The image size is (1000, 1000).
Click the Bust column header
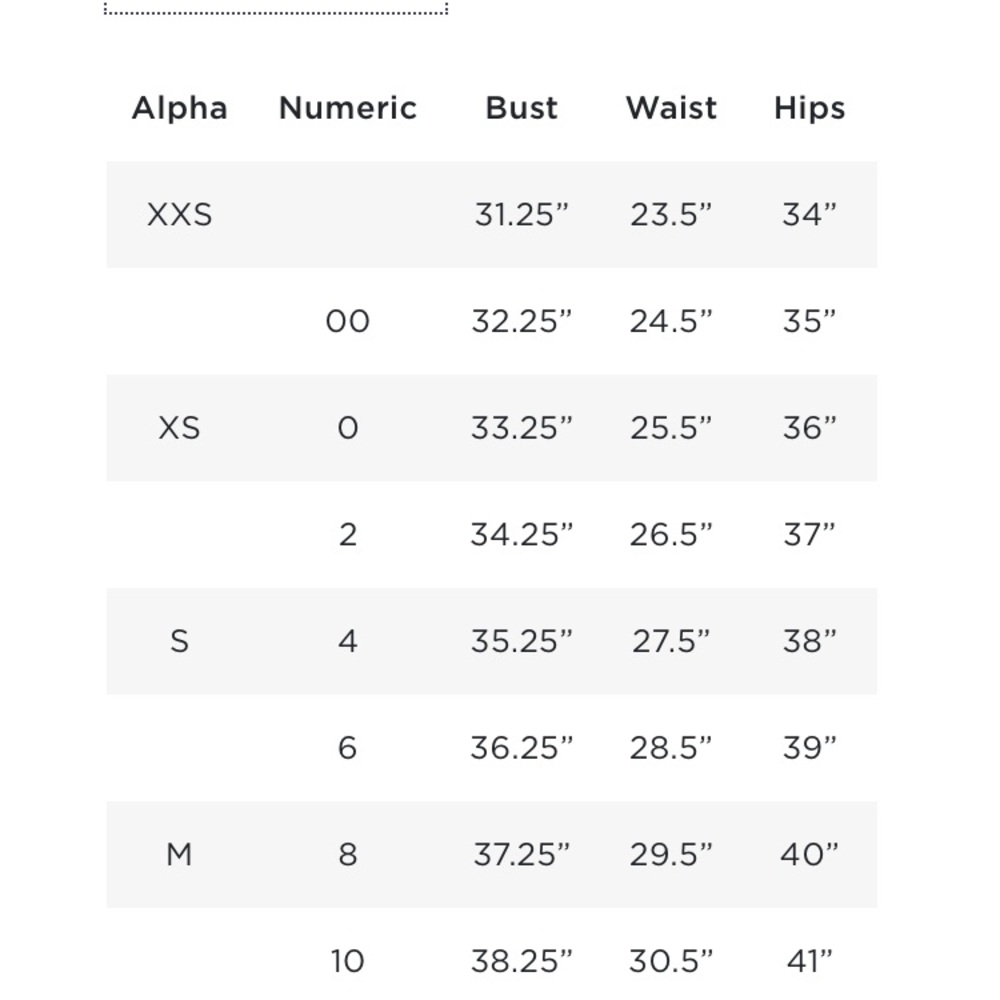521,108
